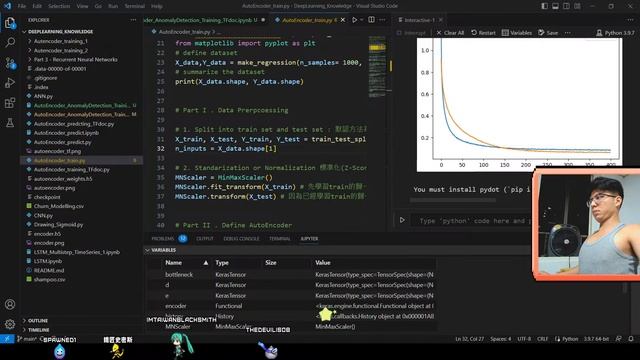Click the remote window status bar icon
640x360 pixels.
[x=7, y=339]
